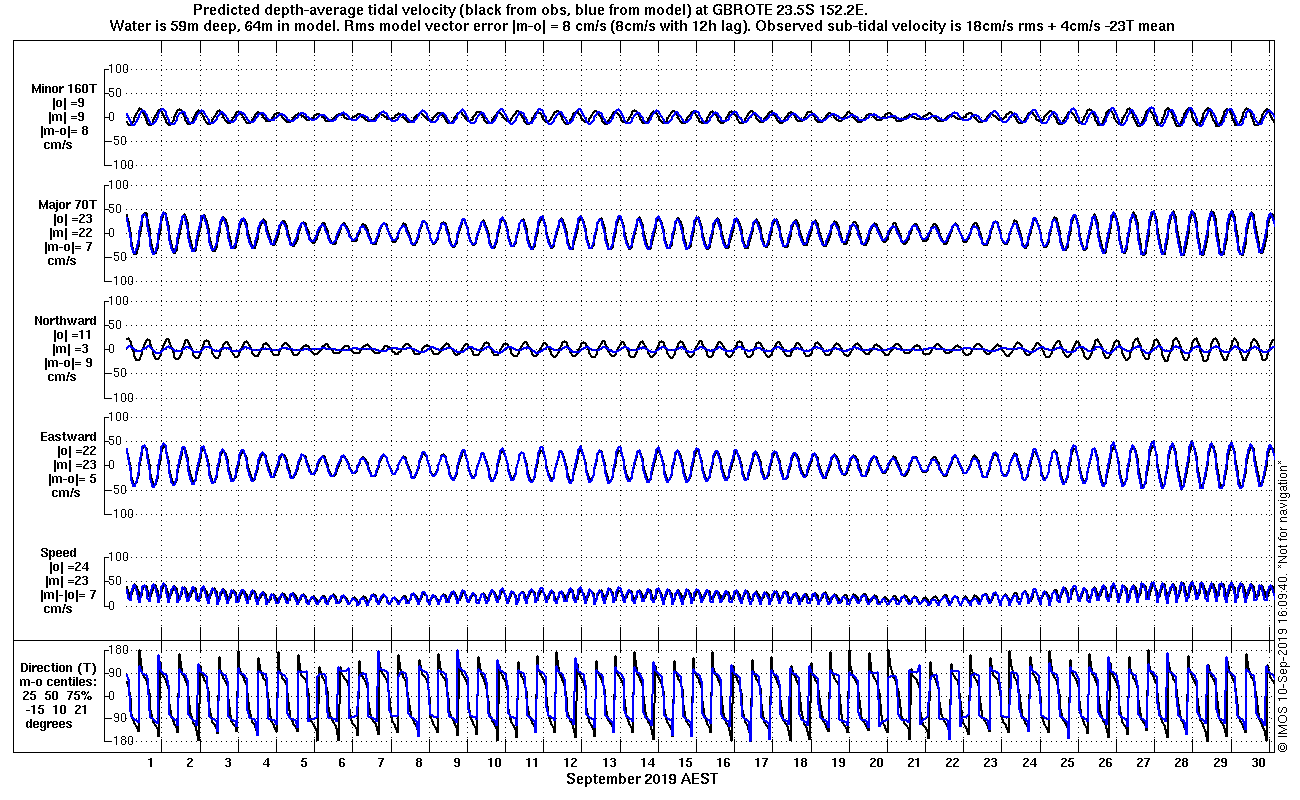Click '|m-o|= 8' in the Minor 160T panel
The height and width of the screenshot is (800, 1300).
(x=66, y=130)
